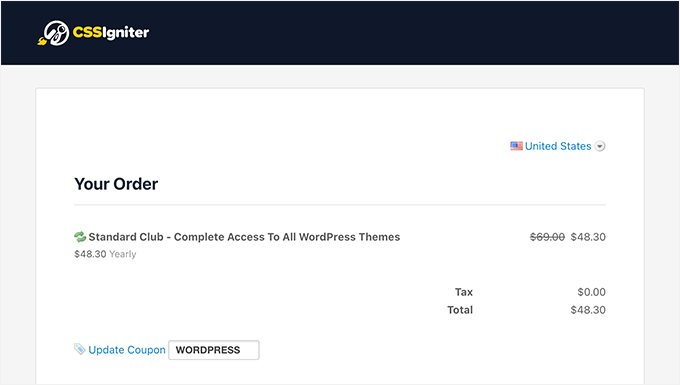Image resolution: width=680 pixels, height=385 pixels.
Task: Click the CSSIgniter wordmark in header
Action: click(111, 33)
